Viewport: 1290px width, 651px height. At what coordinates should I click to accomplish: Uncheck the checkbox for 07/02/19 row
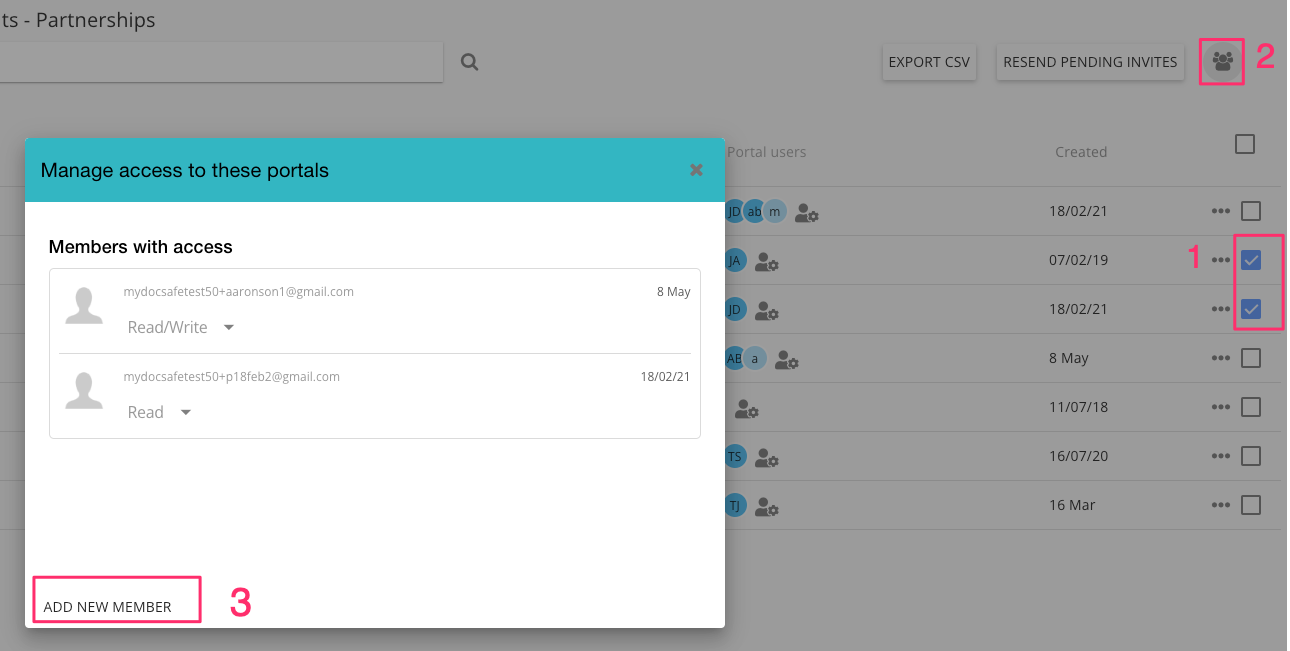1250,260
